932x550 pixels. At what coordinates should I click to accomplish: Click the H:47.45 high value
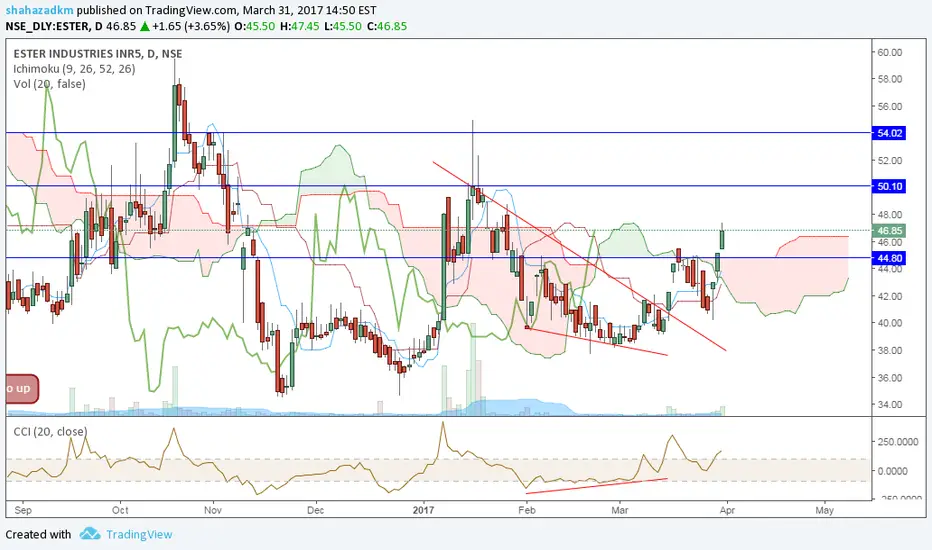300,26
